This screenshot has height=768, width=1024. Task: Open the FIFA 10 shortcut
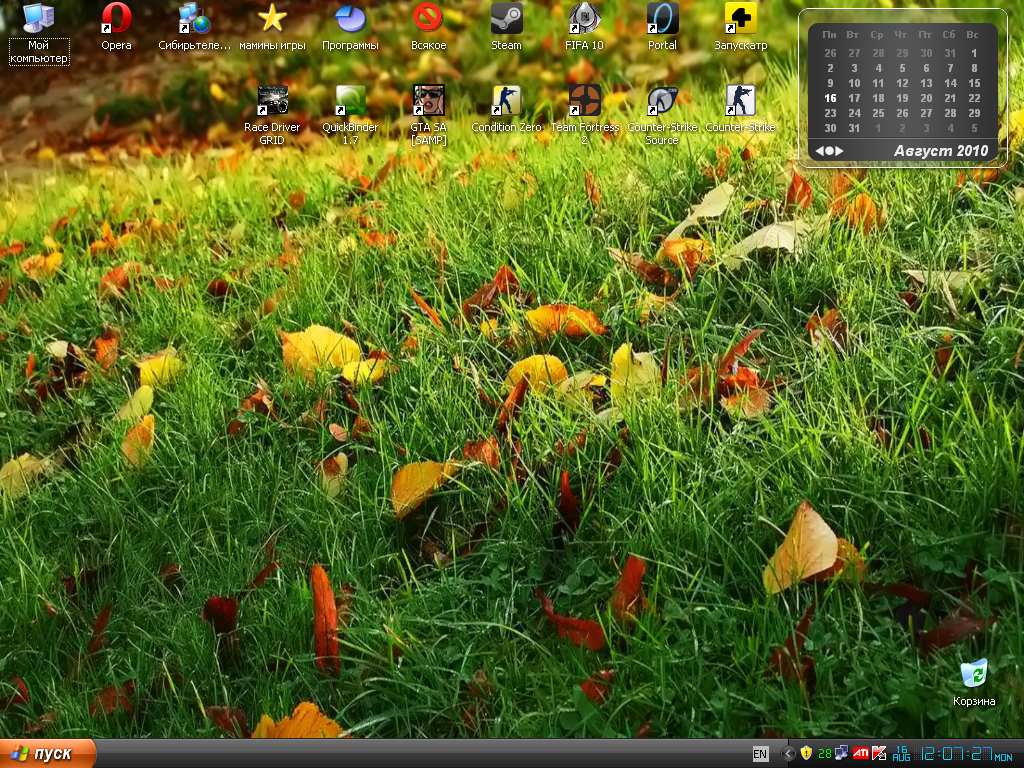pos(584,18)
